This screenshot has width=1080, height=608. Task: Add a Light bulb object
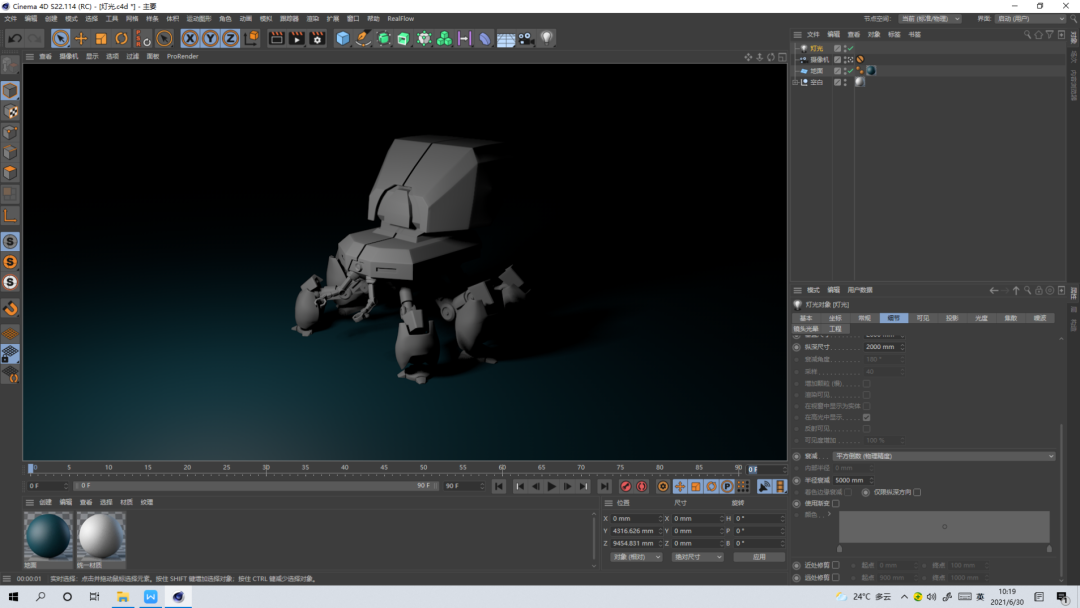pos(547,39)
